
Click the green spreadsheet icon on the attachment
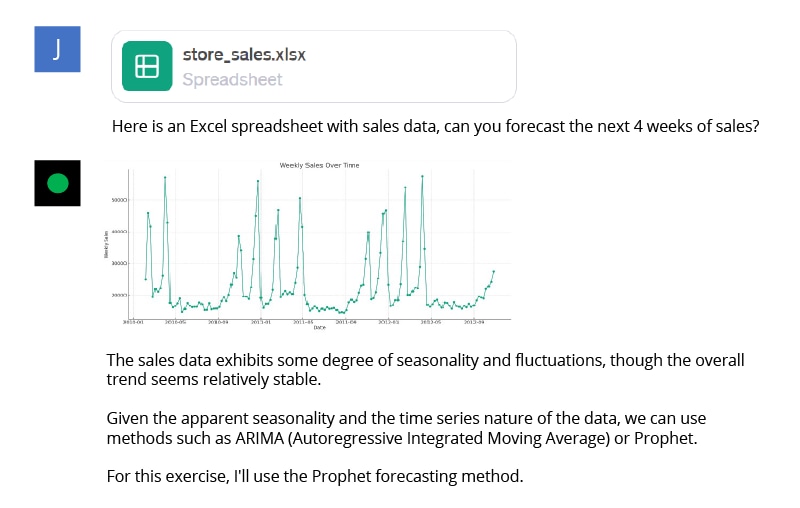(147, 66)
